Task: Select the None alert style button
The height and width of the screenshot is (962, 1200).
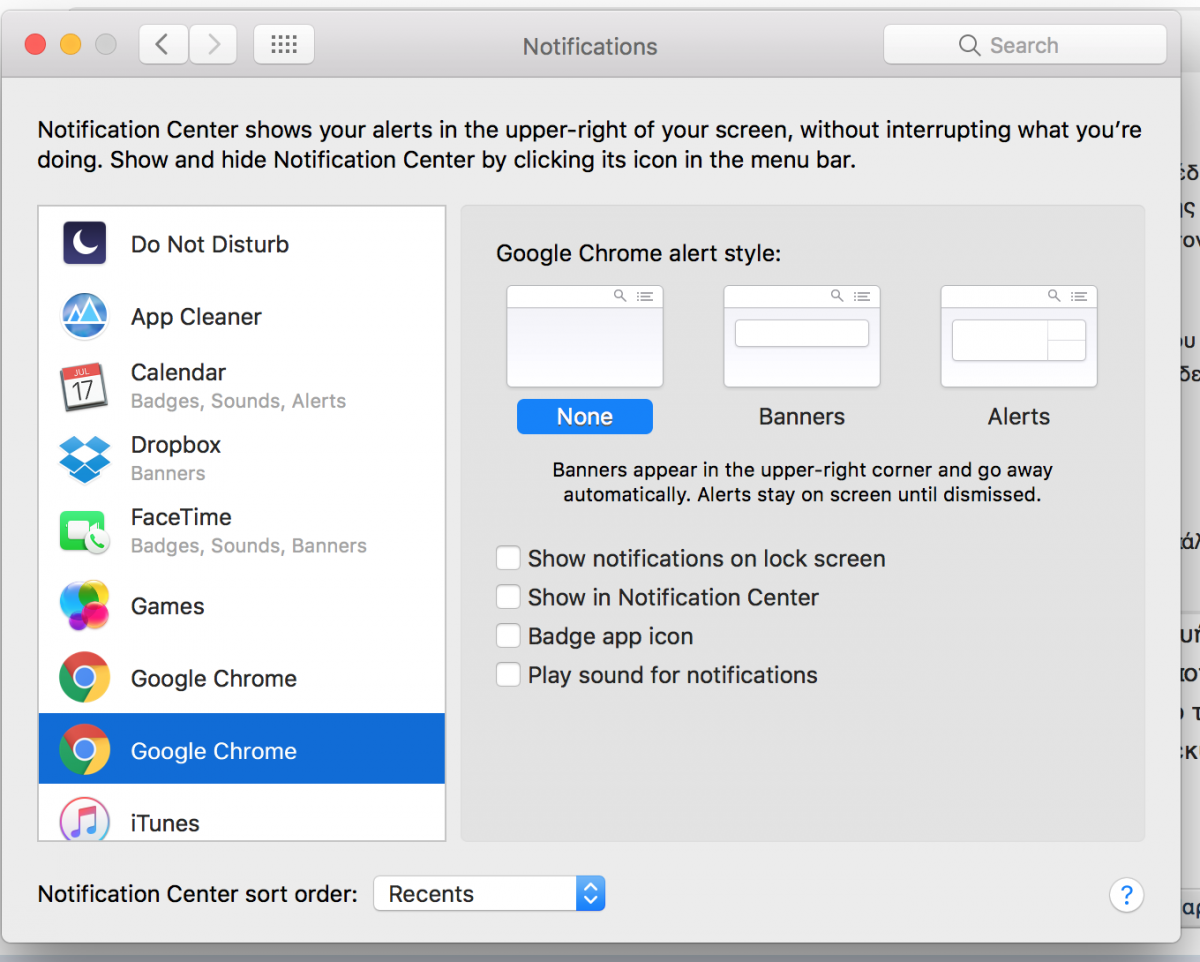Action: click(x=585, y=417)
